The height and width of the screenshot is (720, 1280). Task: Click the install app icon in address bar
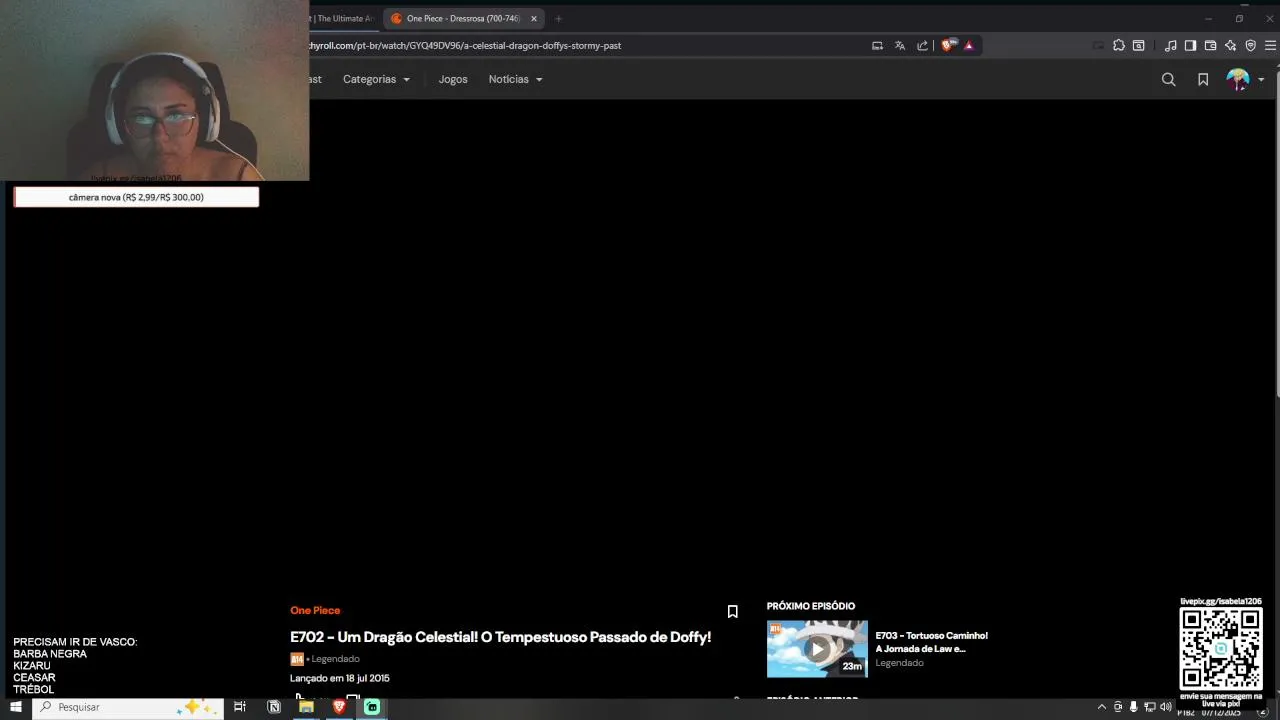click(x=877, y=45)
